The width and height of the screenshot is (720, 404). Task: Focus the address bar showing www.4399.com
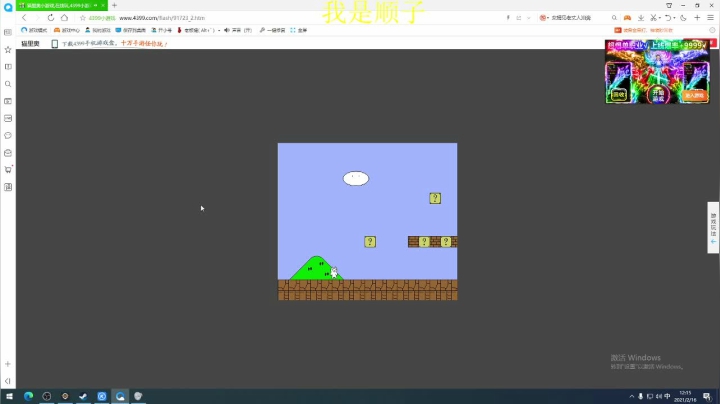[162, 18]
